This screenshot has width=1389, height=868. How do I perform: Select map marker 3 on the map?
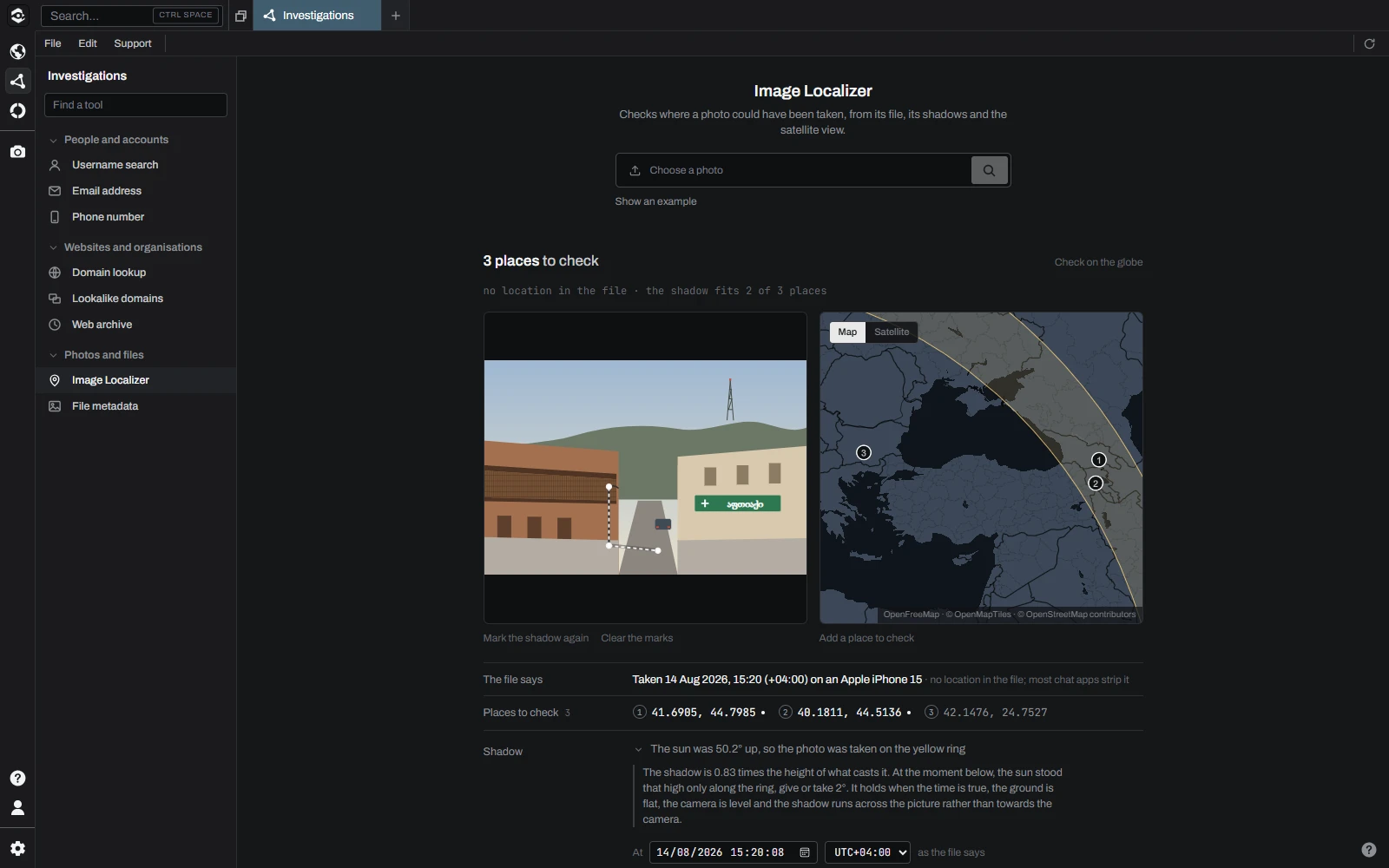[x=863, y=452]
